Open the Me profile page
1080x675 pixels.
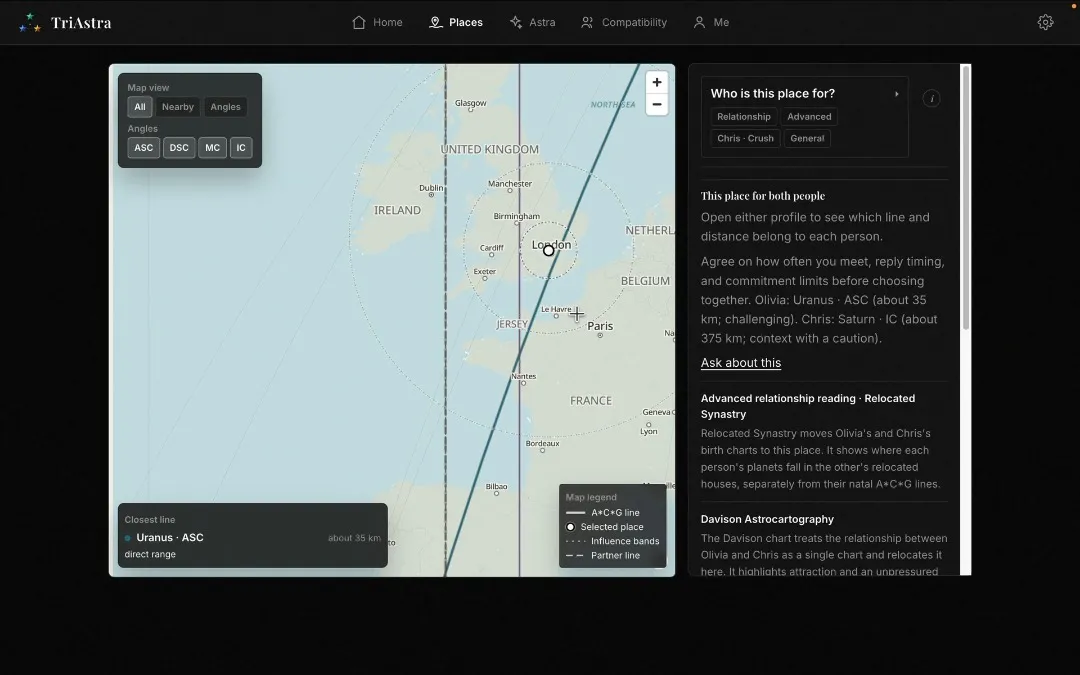coord(711,22)
